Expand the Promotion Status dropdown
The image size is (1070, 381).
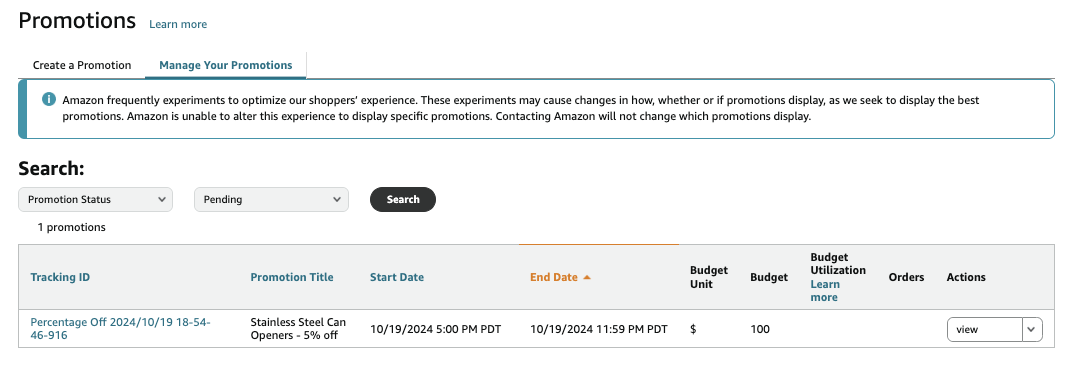pos(96,199)
